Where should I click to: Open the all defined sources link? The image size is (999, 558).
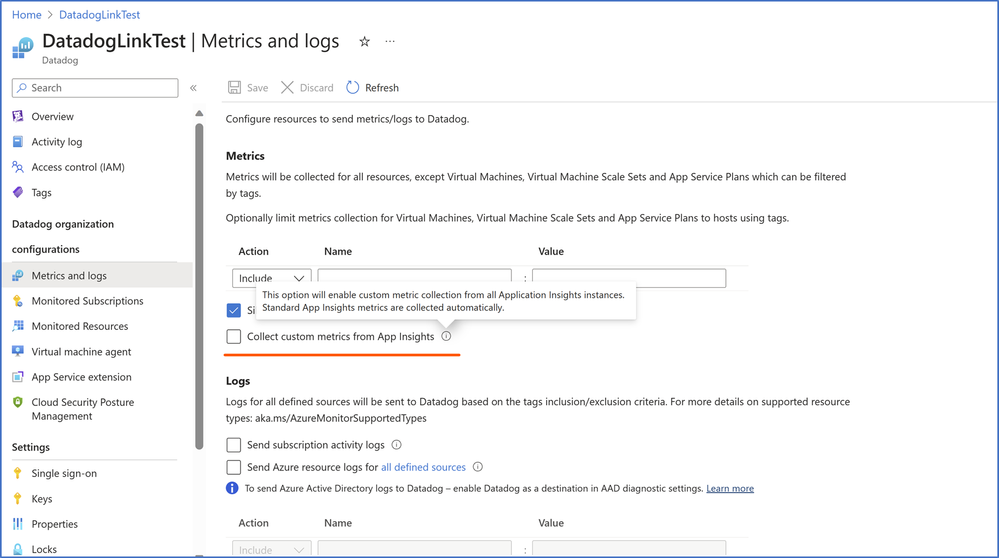(423, 467)
